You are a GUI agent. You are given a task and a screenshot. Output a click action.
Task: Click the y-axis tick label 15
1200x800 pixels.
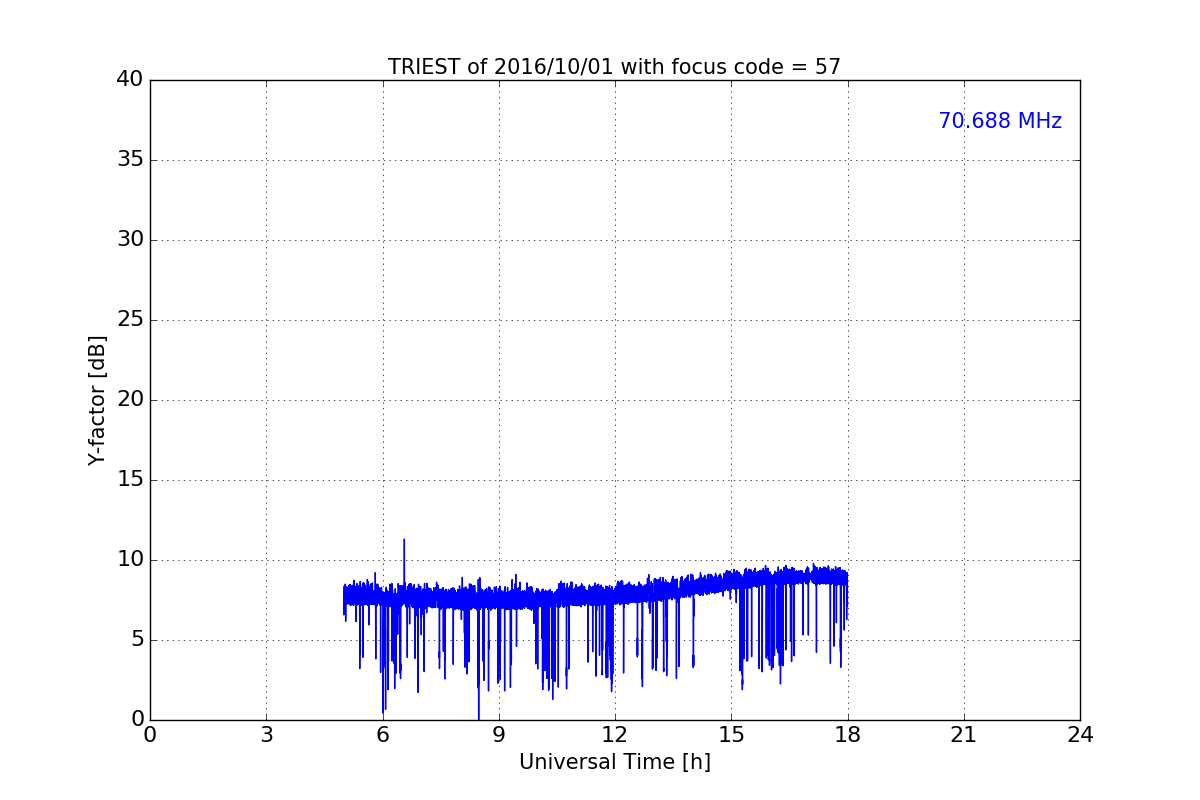(130, 480)
